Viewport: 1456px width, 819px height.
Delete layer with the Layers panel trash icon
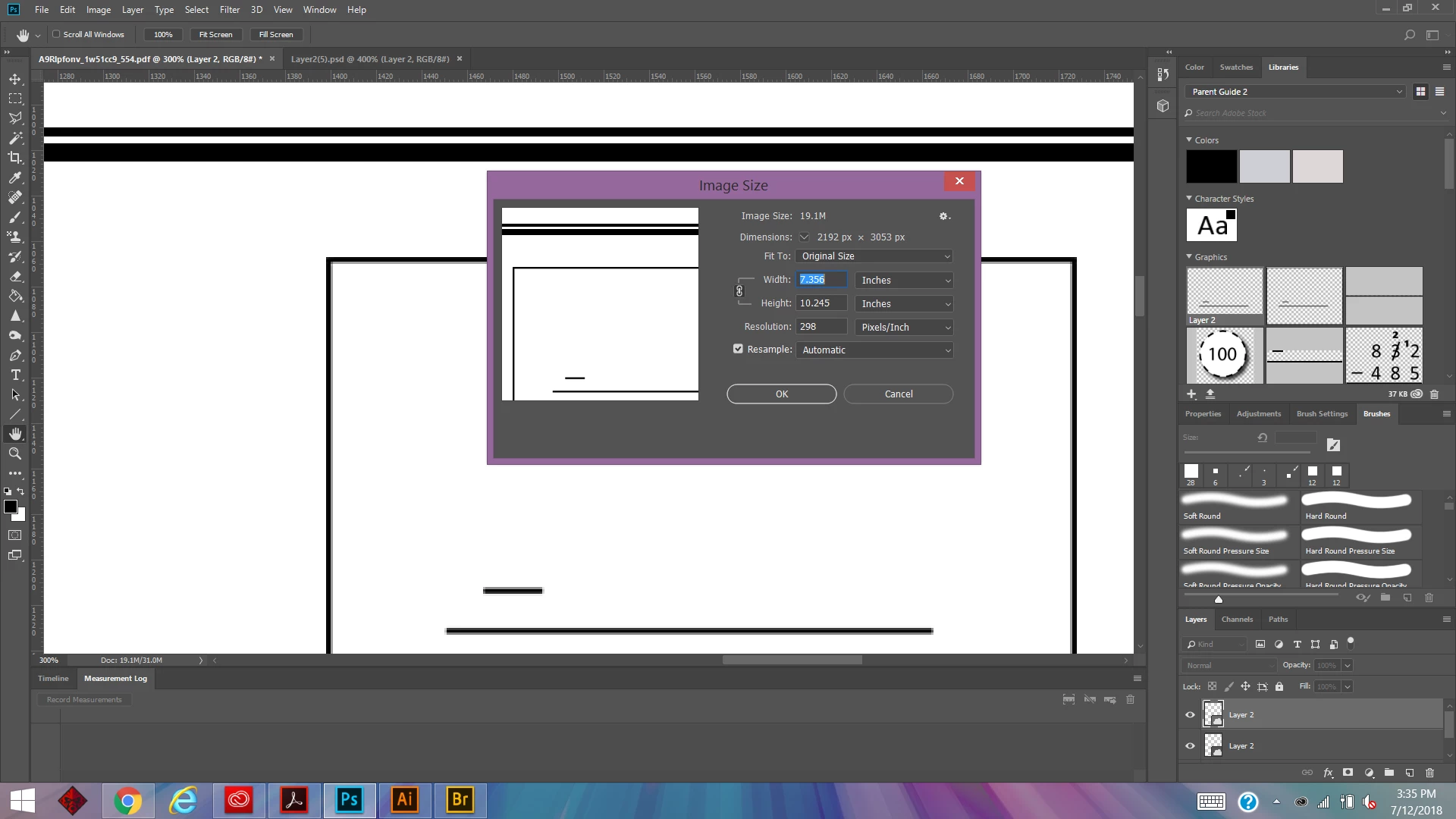coord(1429,773)
